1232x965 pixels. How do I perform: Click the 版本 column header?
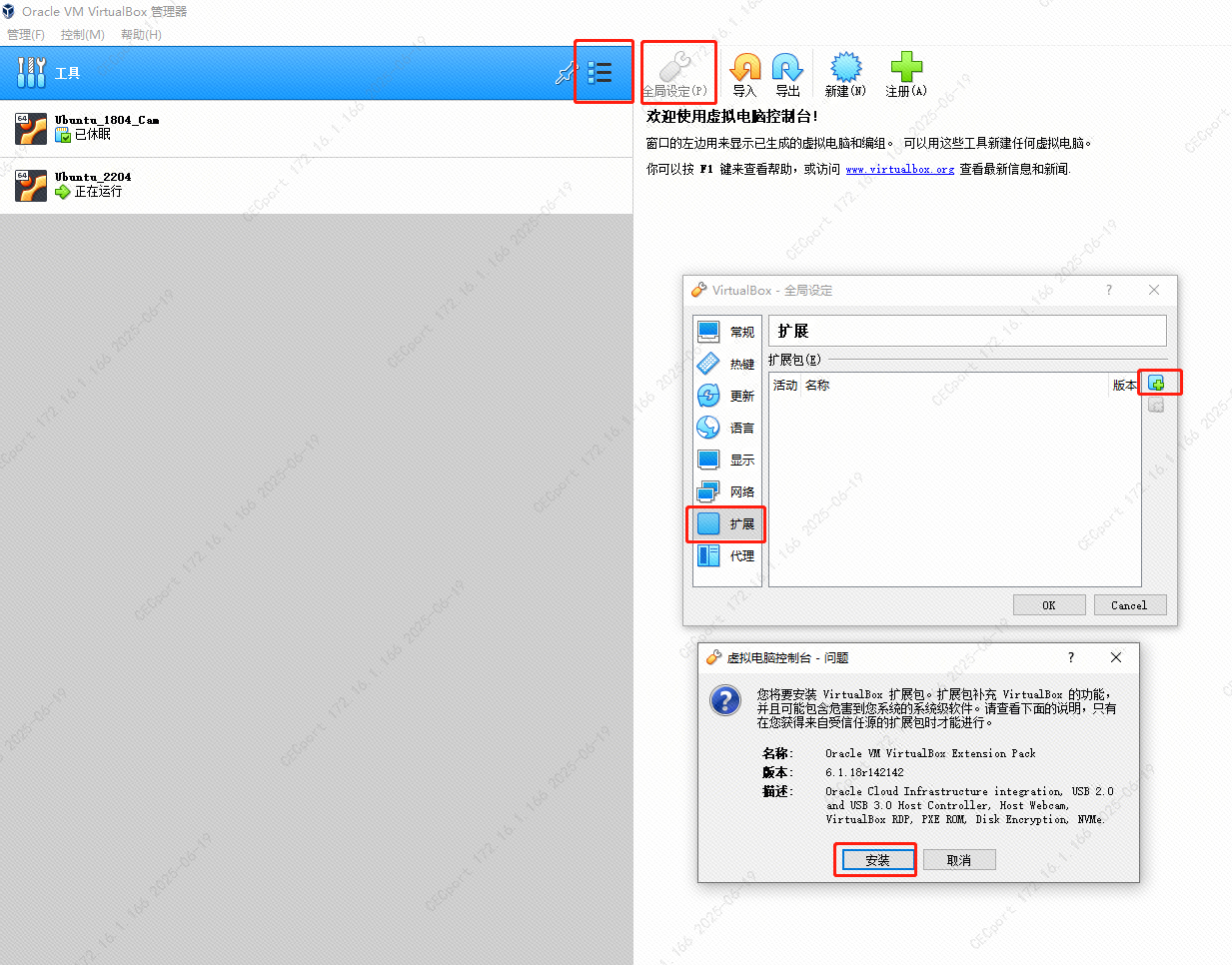click(x=1125, y=386)
